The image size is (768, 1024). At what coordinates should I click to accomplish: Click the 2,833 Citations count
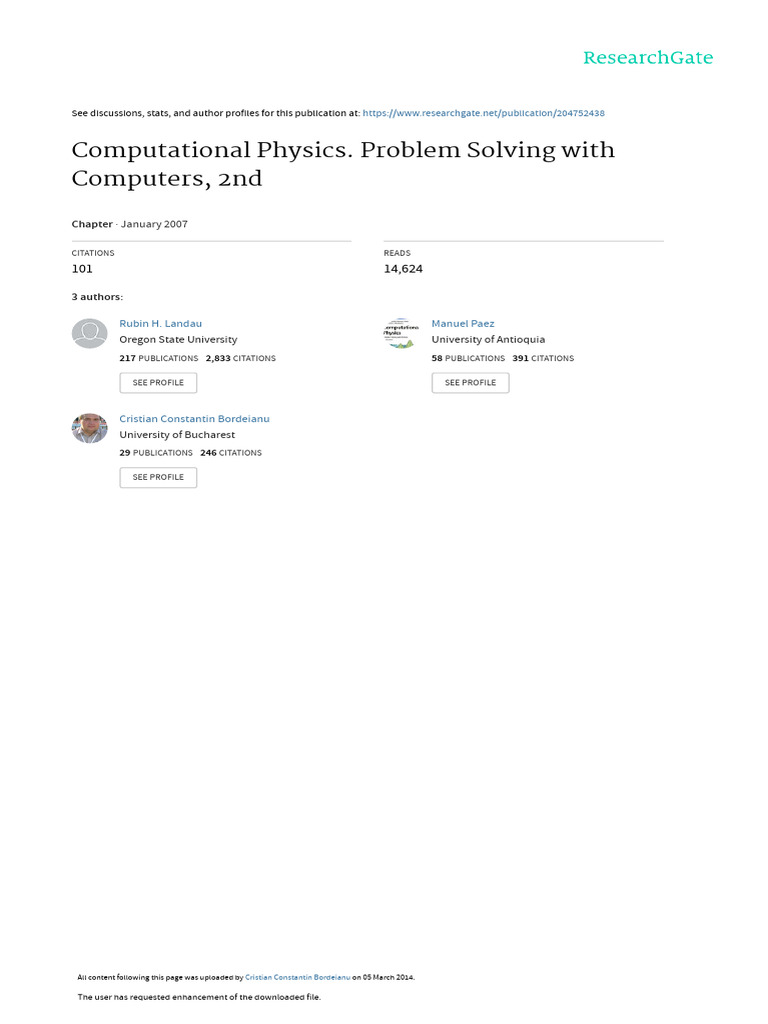pos(240,358)
